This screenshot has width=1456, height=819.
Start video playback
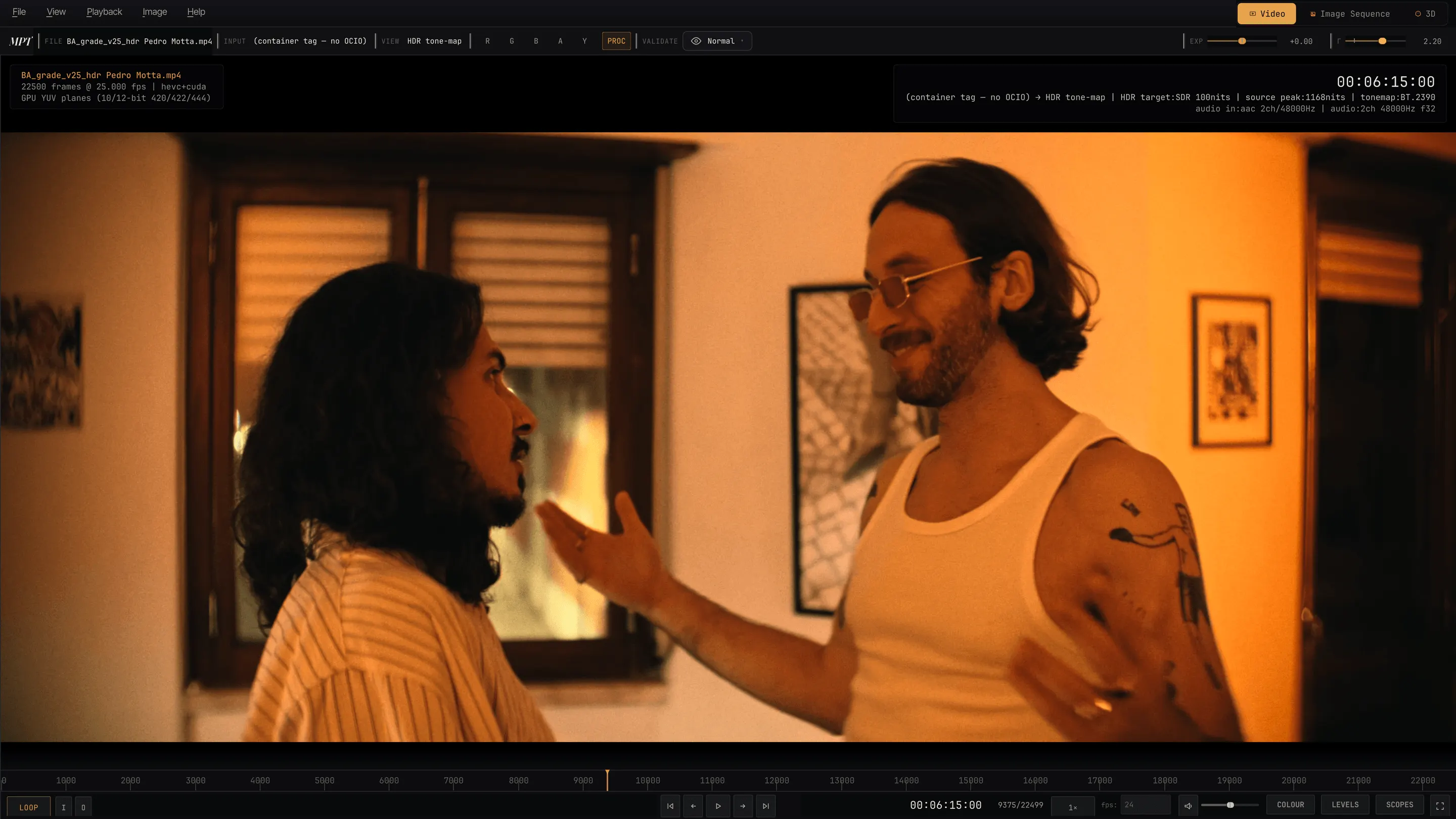click(718, 806)
